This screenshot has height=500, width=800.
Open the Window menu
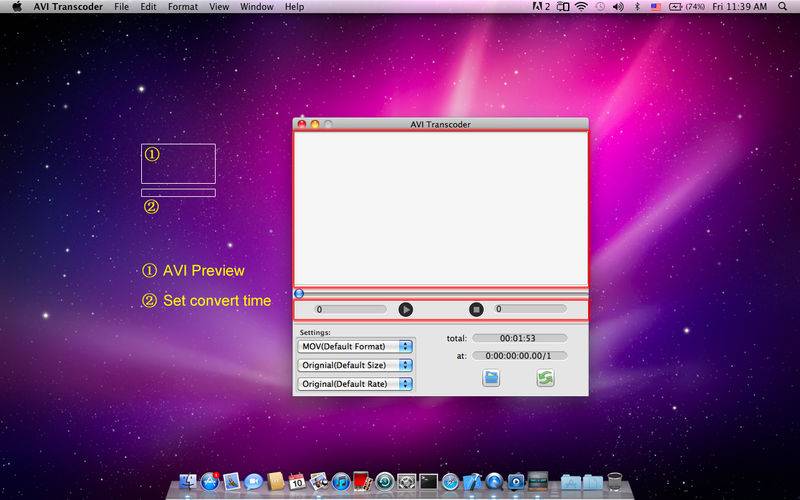[257, 7]
